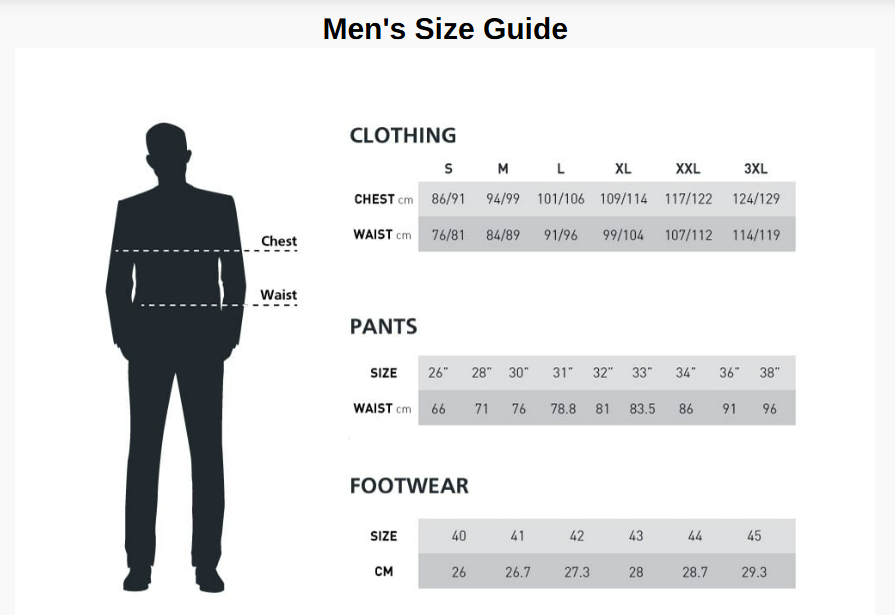The width and height of the screenshot is (895, 615).
Task: Click the Chest label beside the silhouette
Action: (279, 241)
